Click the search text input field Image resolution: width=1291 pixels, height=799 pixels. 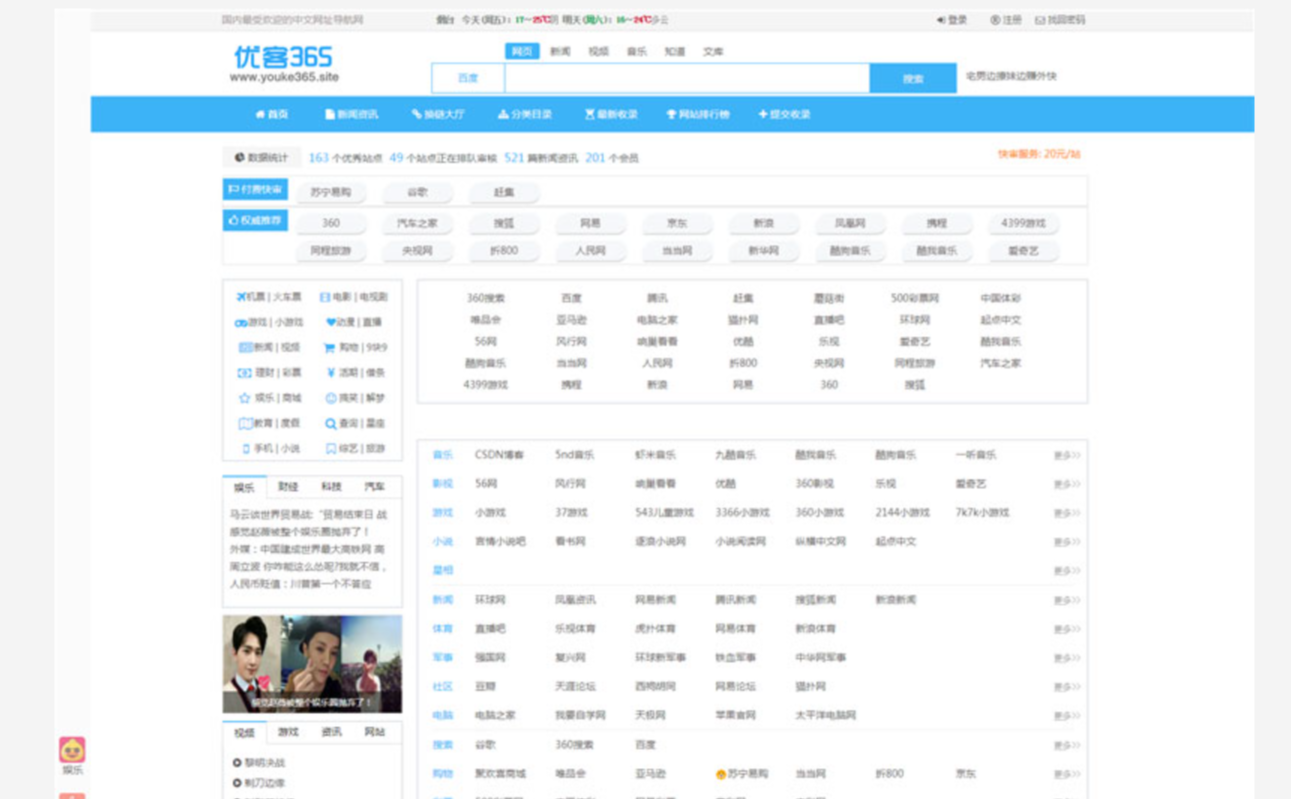(687, 78)
